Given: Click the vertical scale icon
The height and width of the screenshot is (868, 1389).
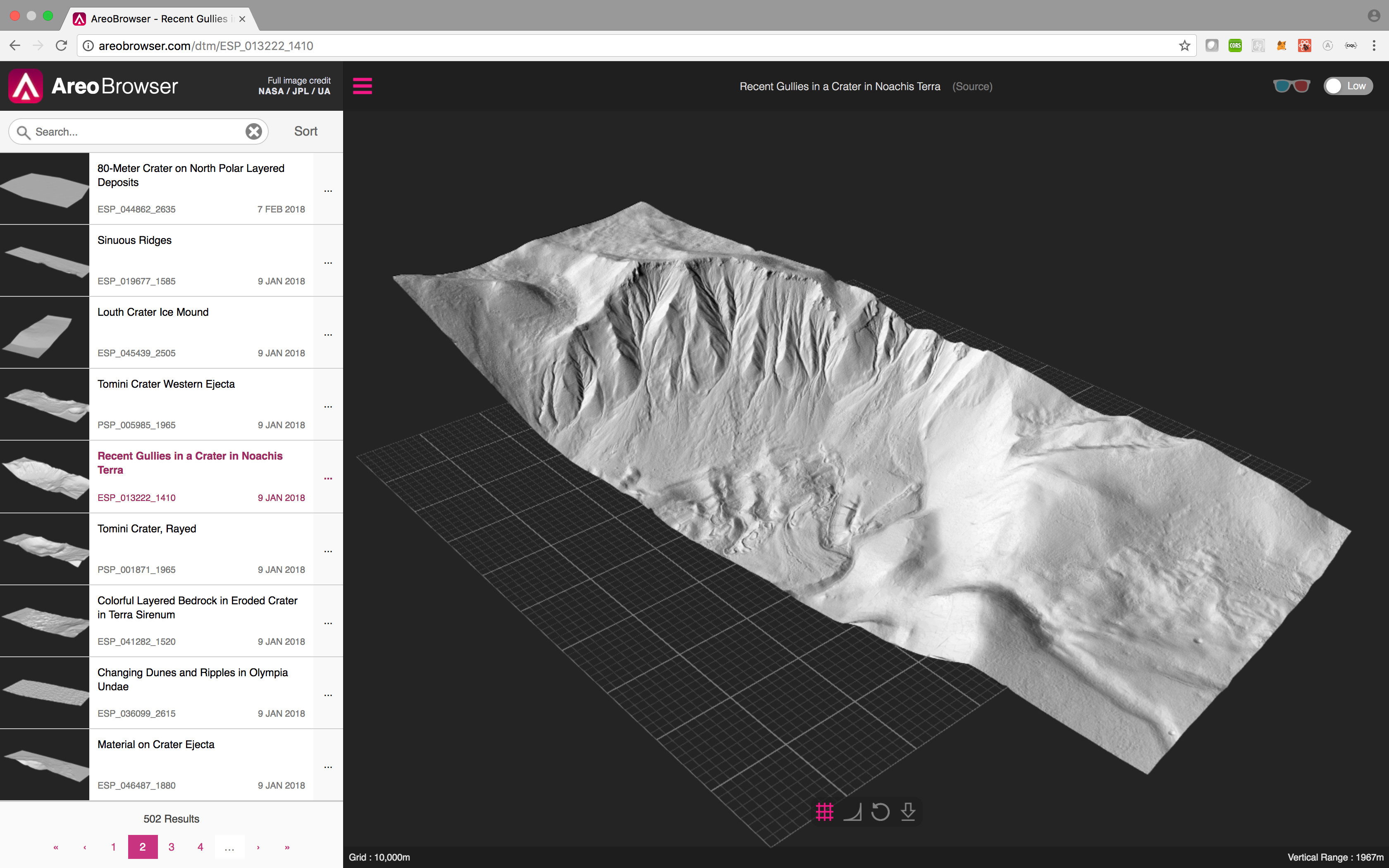Looking at the screenshot, I should (x=852, y=811).
